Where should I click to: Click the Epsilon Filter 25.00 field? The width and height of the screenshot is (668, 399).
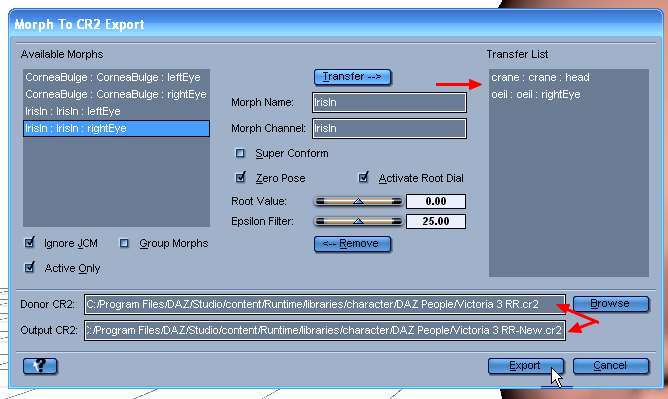tap(436, 221)
